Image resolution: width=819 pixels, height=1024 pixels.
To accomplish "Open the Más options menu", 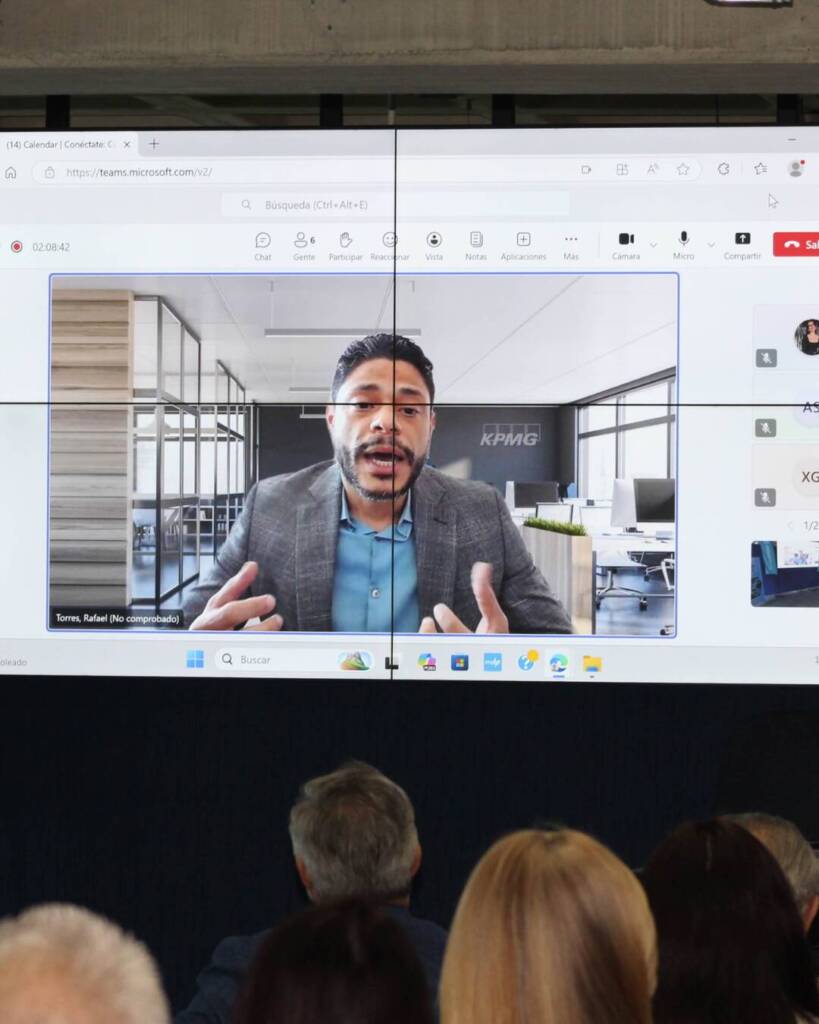I will point(571,245).
